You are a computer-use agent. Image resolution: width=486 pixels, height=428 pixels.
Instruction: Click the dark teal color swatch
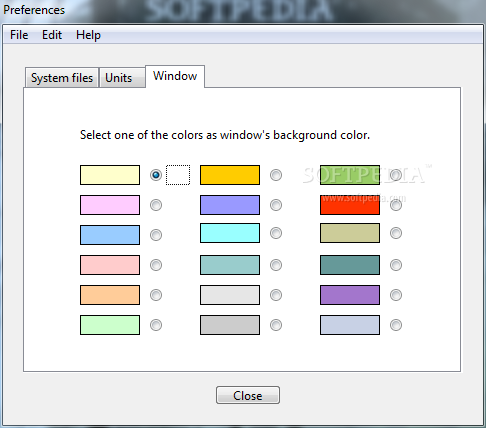350,265
